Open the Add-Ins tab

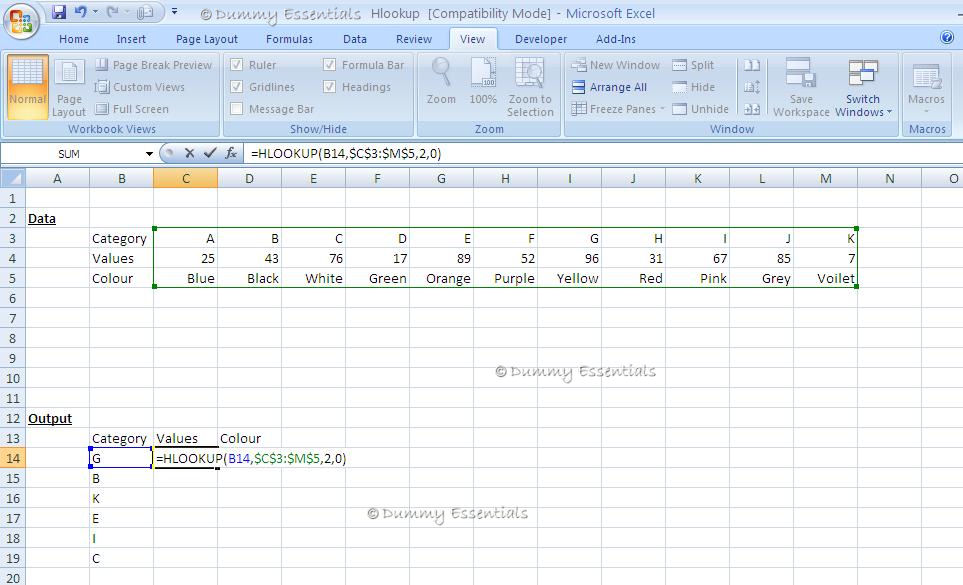[x=615, y=39]
